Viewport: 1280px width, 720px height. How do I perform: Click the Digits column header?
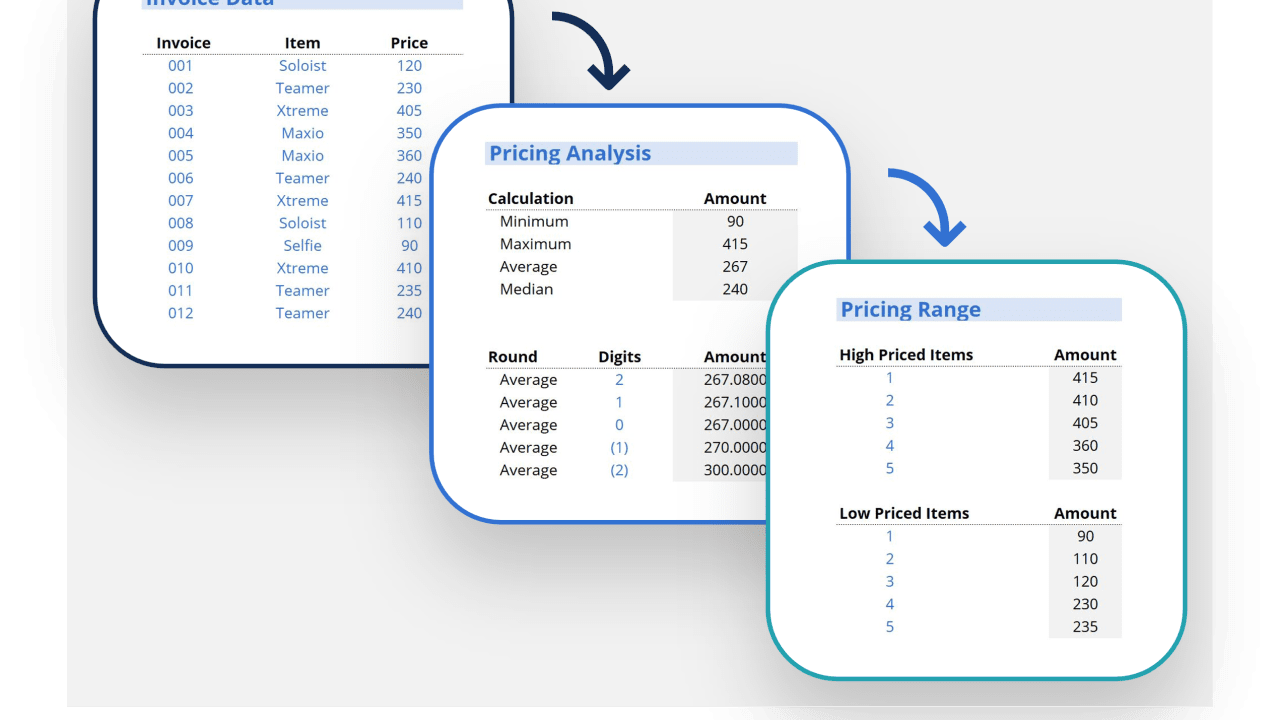coord(619,356)
